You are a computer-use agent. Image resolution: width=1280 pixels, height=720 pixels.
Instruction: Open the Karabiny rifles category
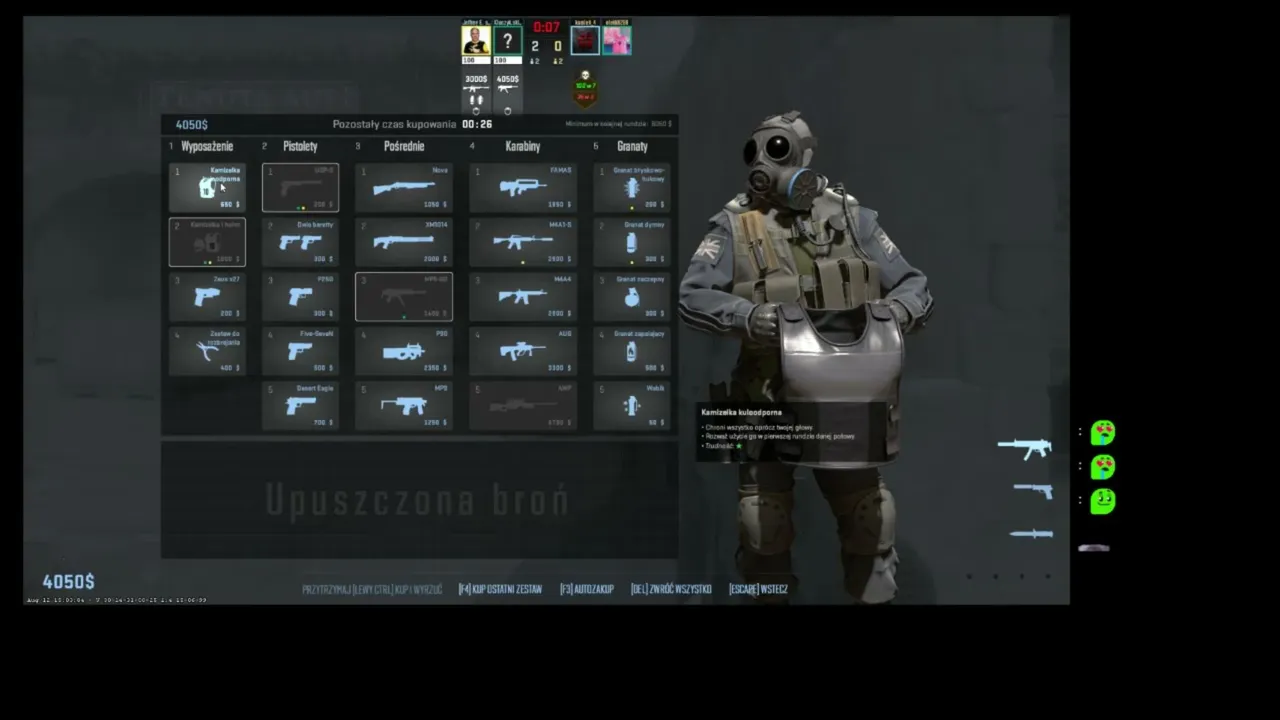(x=523, y=146)
